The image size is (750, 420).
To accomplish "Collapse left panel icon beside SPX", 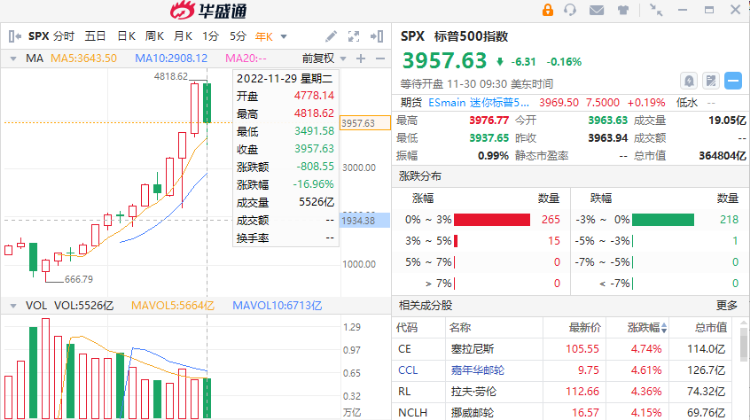I will (x=15, y=36).
